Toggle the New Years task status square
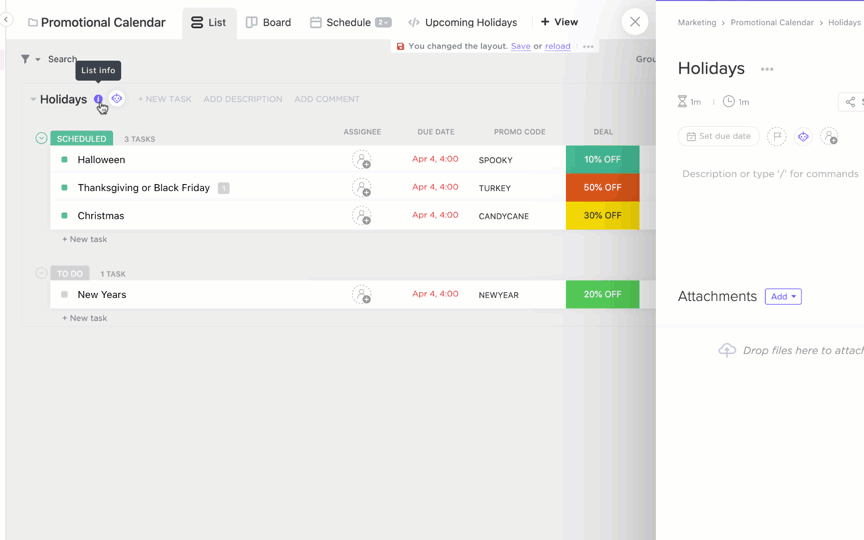Viewport: 864px width, 540px height. pyautogui.click(x=64, y=295)
